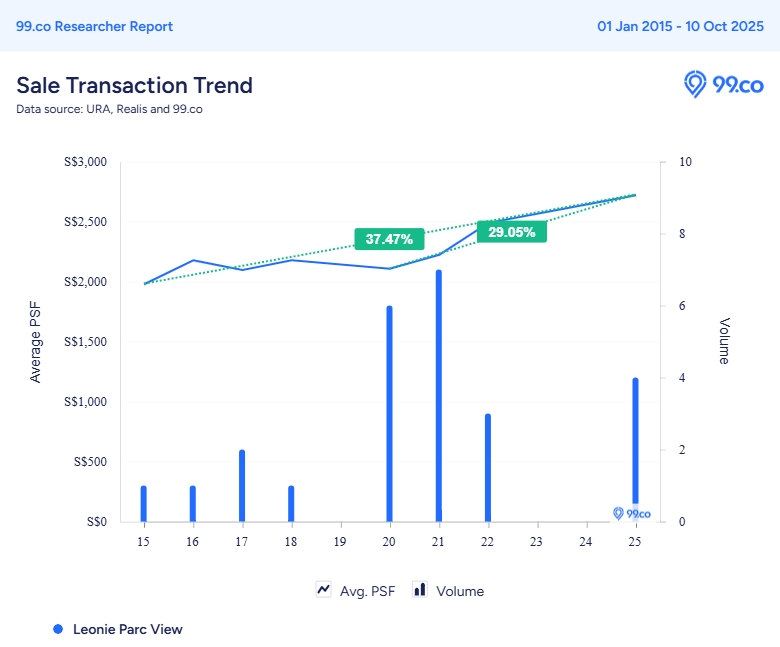Click the 37.47% growth badge
The height and width of the screenshot is (647, 780).
(x=389, y=239)
